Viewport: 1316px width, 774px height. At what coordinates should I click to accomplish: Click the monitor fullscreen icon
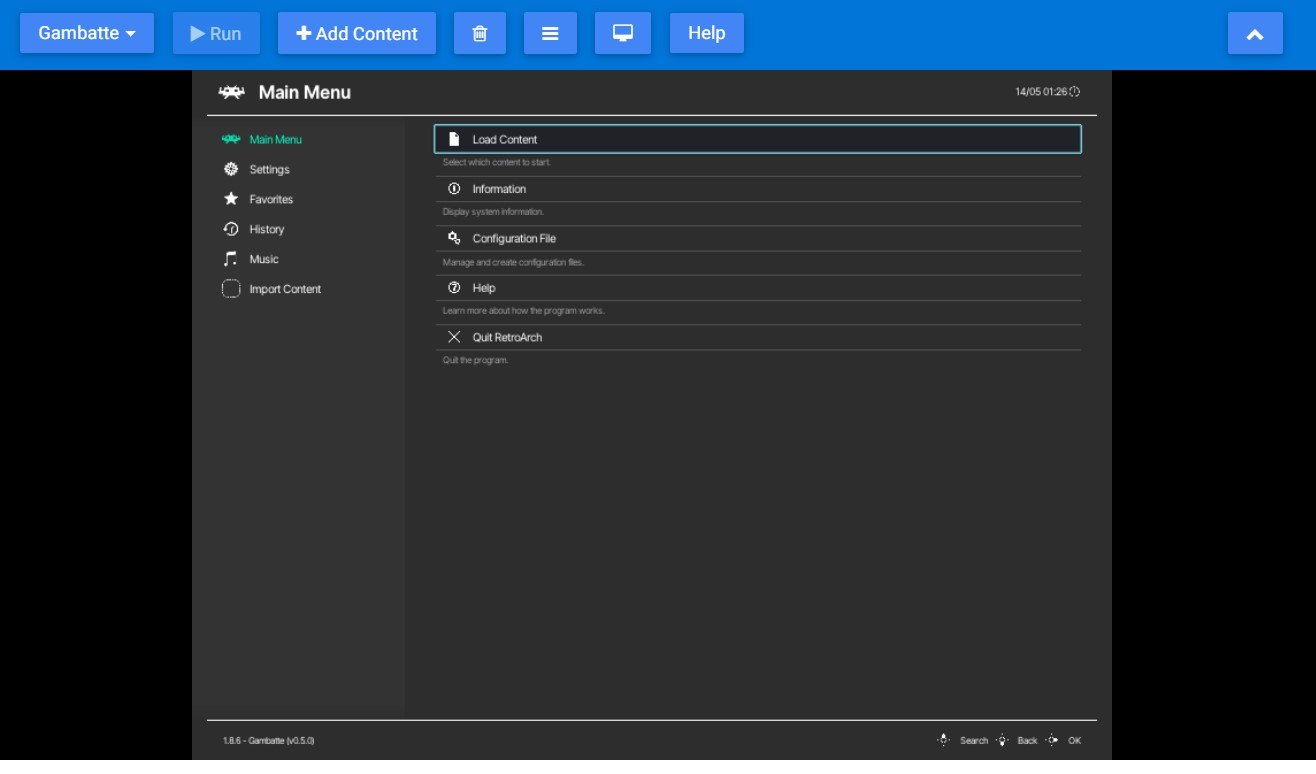623,33
